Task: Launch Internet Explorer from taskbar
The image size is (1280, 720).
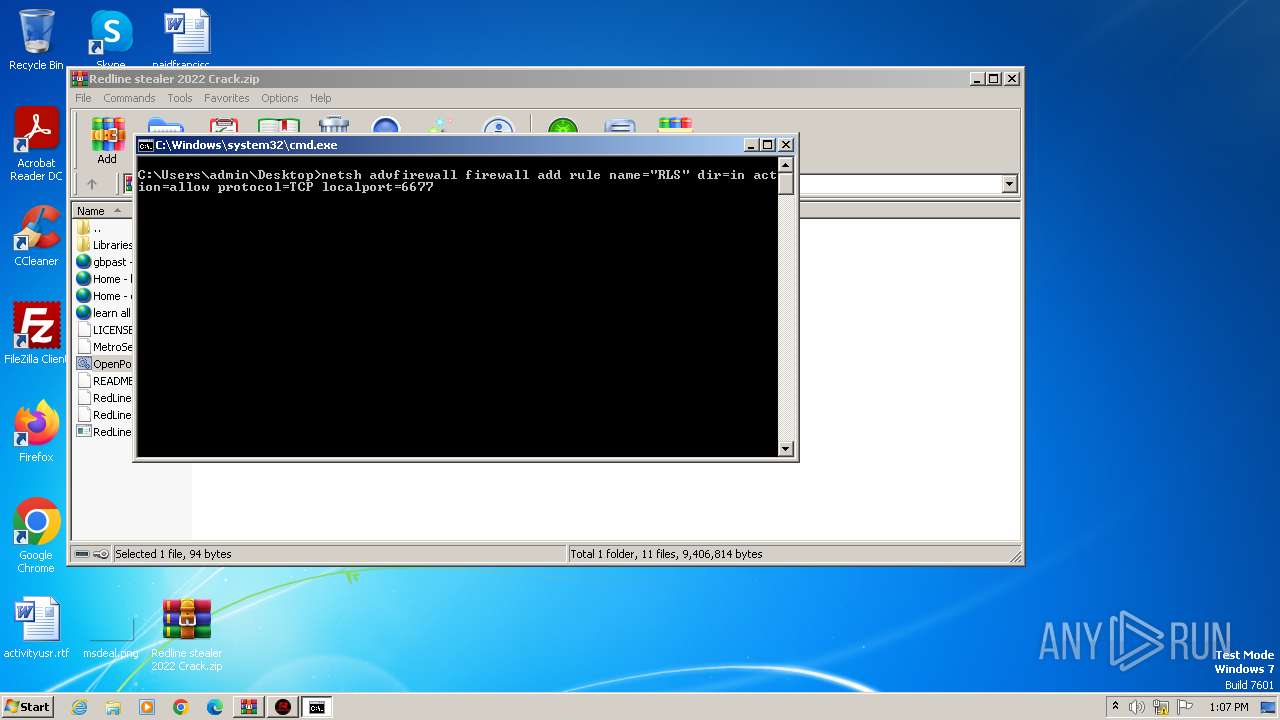Action: [x=79, y=707]
